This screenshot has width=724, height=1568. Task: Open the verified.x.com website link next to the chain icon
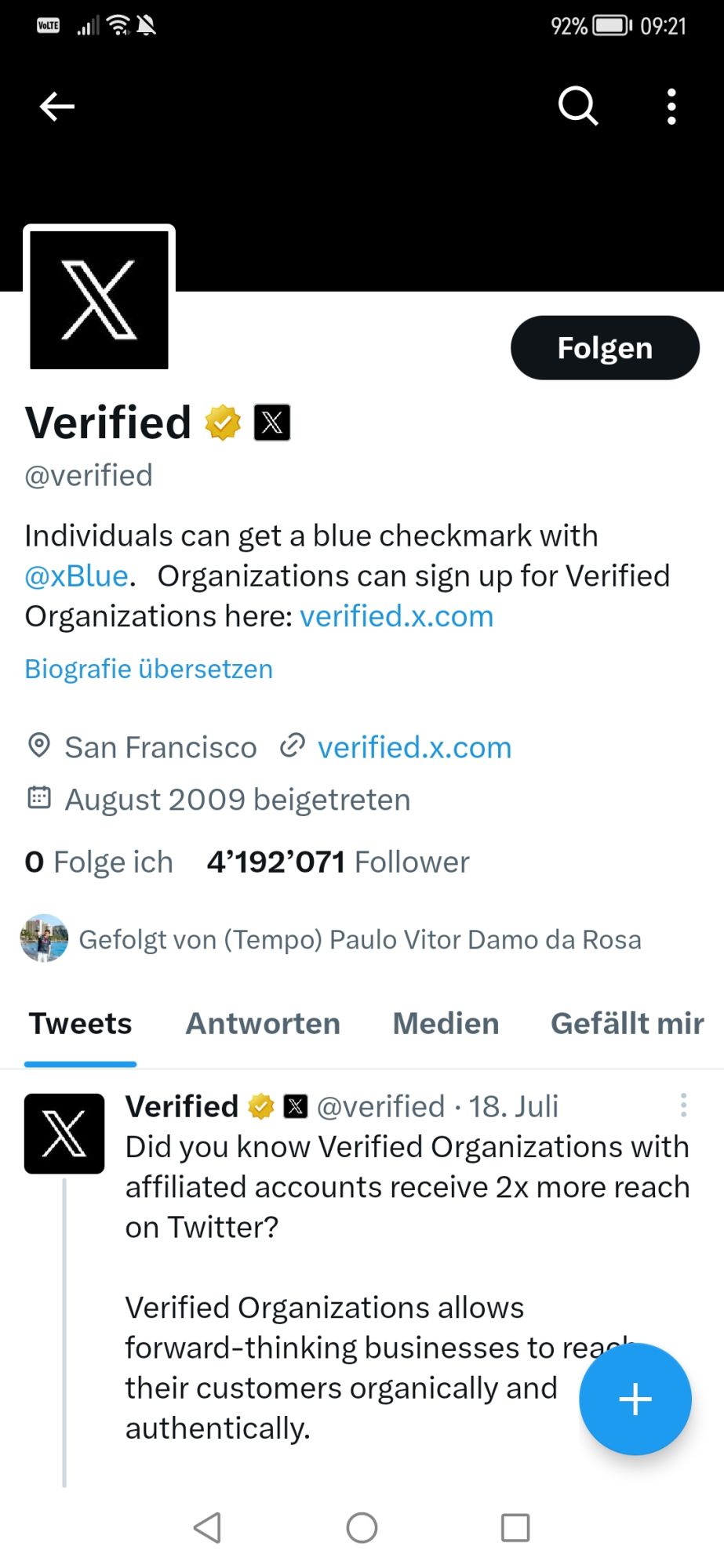(414, 747)
